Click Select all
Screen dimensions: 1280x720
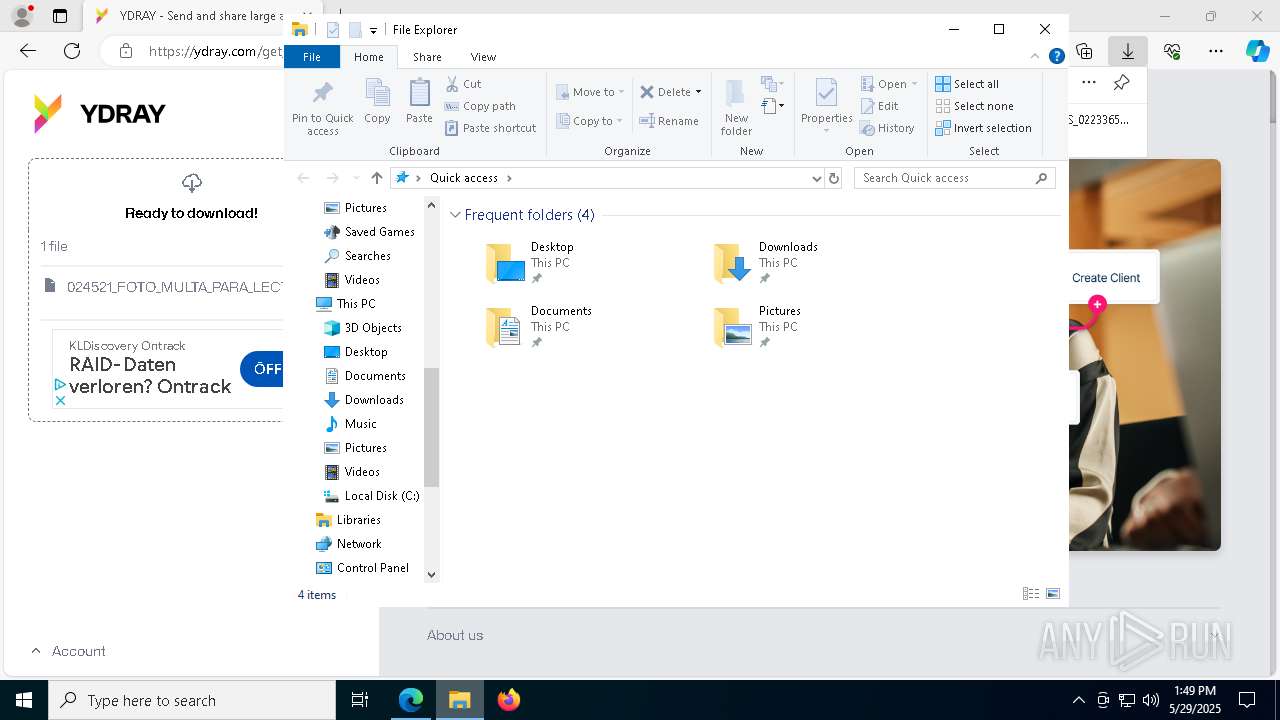pos(967,84)
